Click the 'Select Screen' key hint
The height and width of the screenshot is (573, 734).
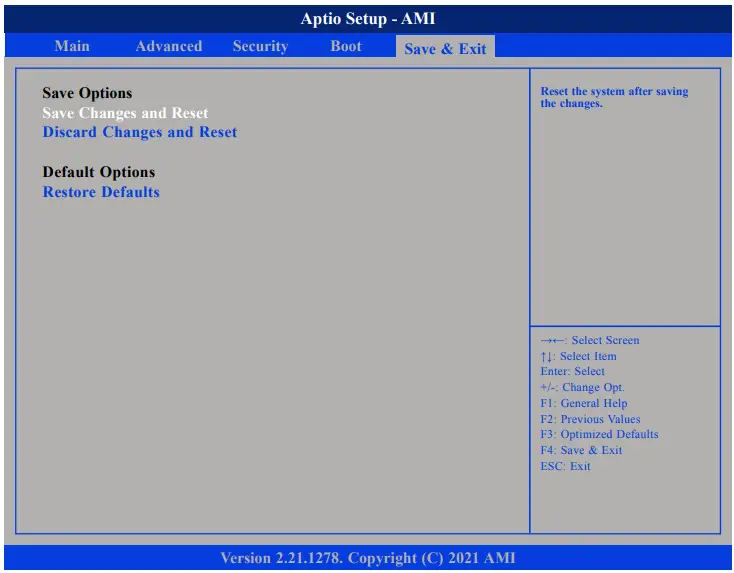pos(590,340)
